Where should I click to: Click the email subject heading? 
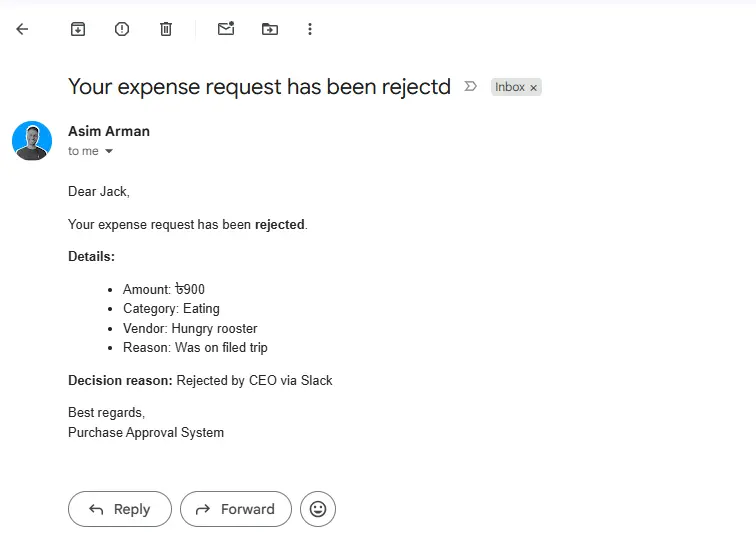259,87
